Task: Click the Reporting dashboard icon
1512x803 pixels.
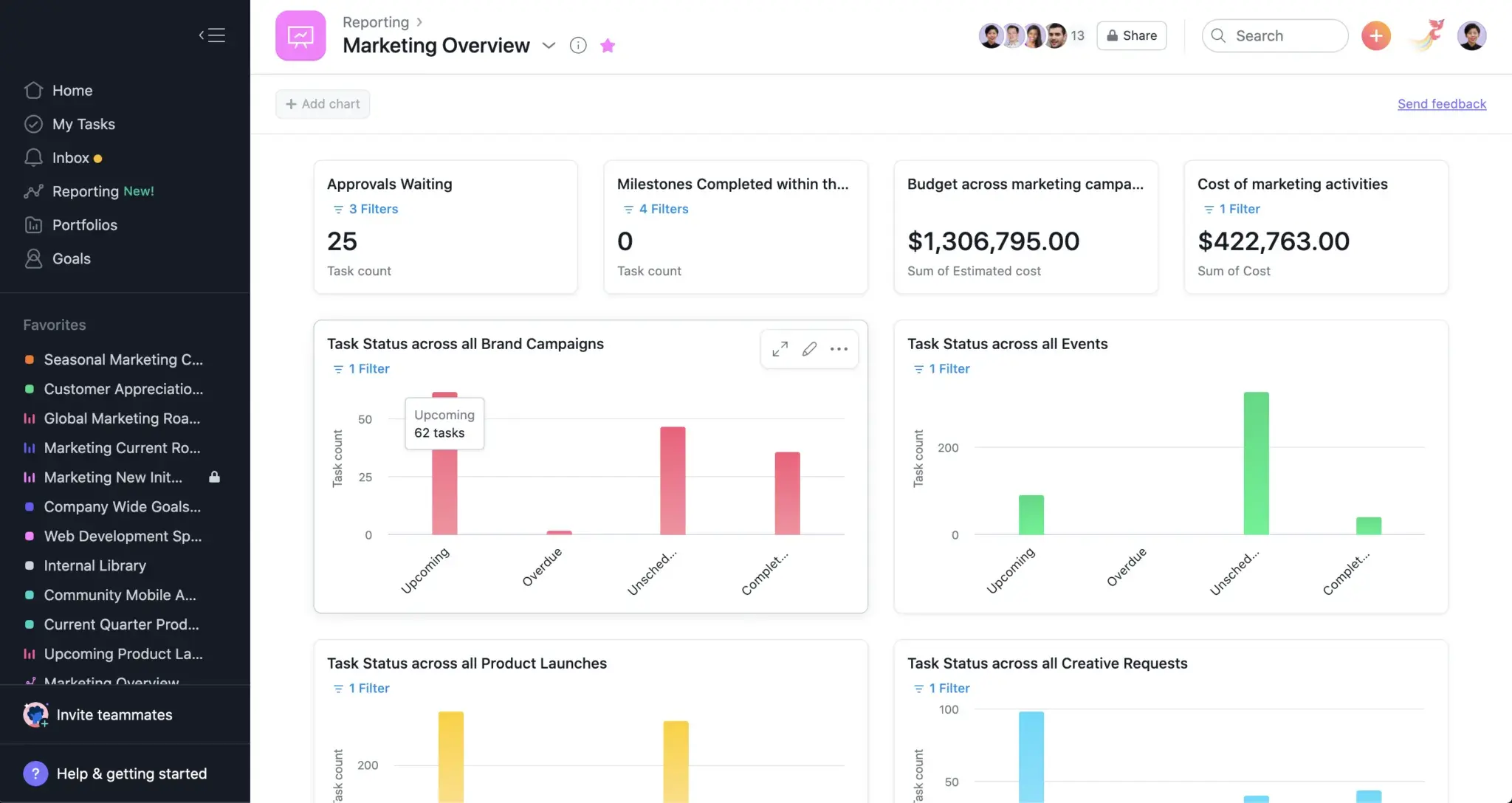Action: pos(300,36)
